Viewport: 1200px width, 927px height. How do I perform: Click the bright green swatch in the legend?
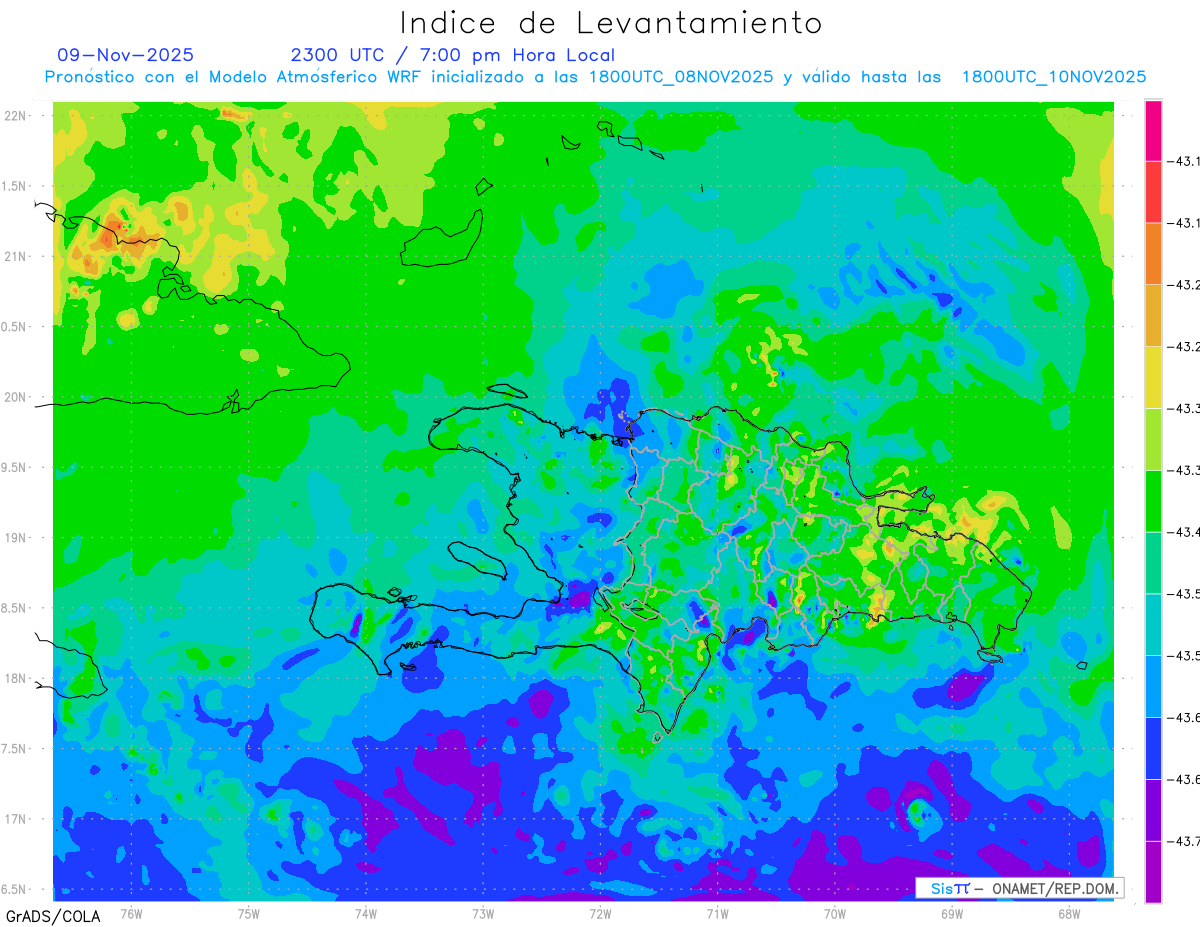1153,501
